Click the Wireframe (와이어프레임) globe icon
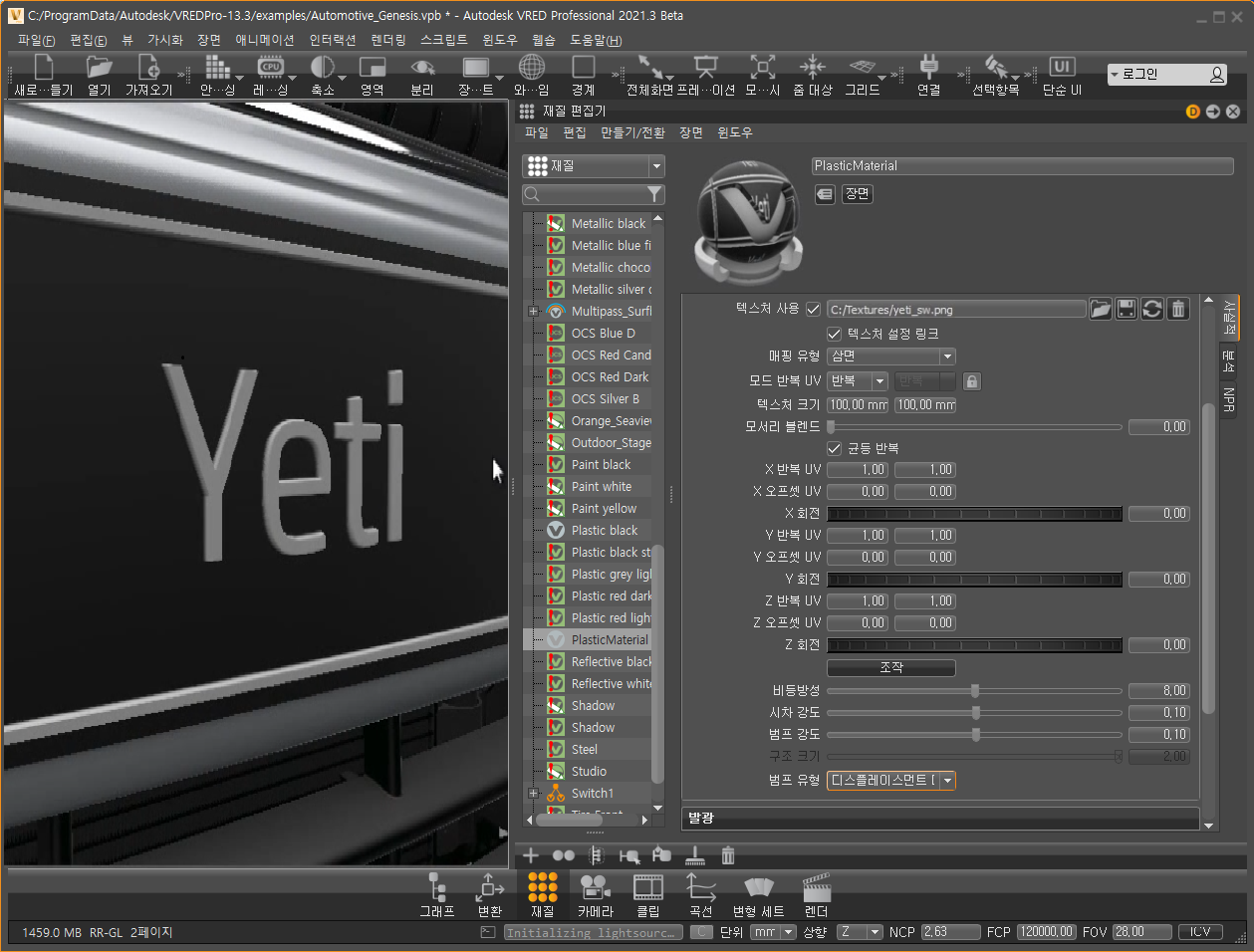 pos(532,67)
